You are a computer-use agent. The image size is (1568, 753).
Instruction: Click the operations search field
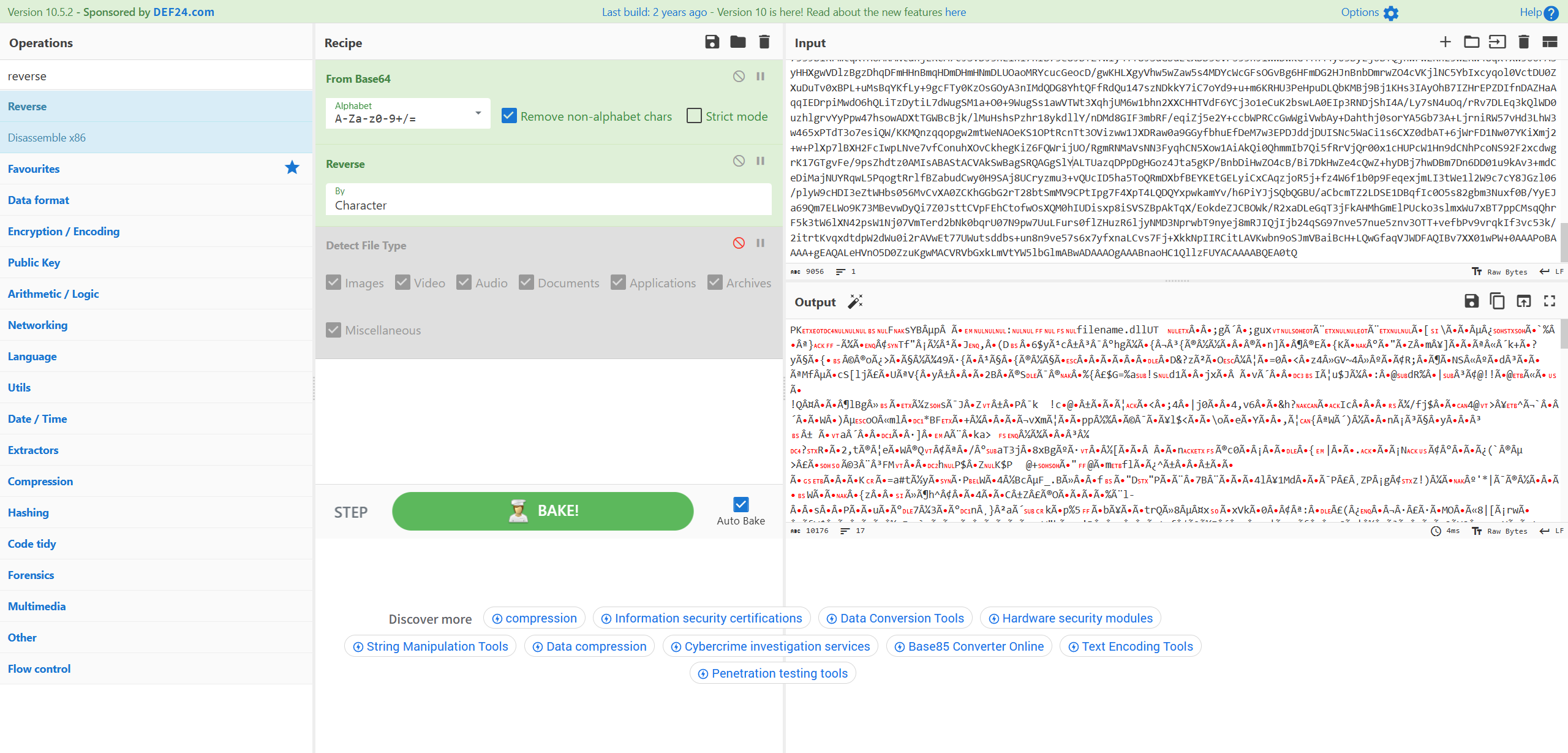(156, 76)
